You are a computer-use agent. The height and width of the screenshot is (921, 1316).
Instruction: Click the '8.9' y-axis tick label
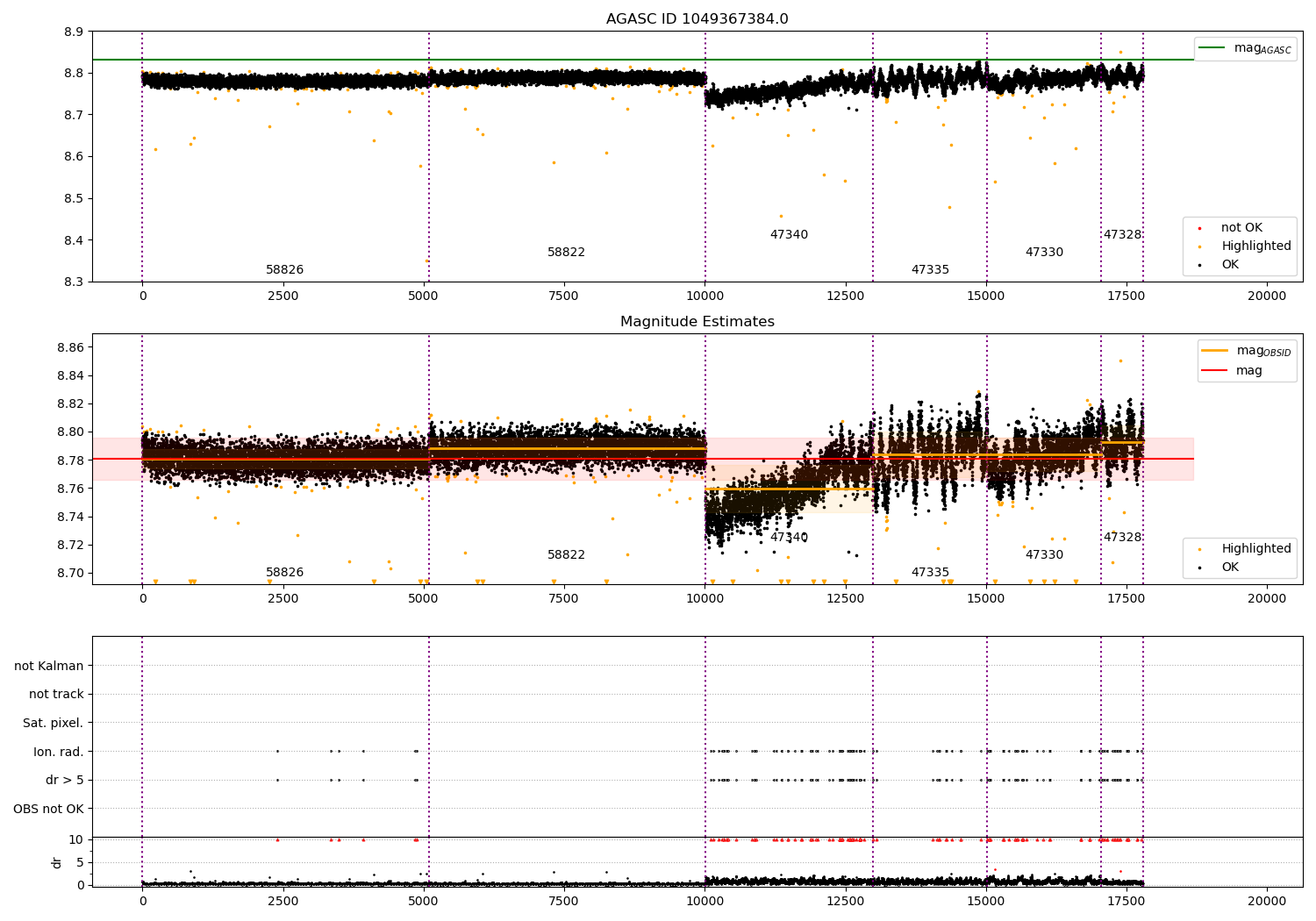coord(75,32)
